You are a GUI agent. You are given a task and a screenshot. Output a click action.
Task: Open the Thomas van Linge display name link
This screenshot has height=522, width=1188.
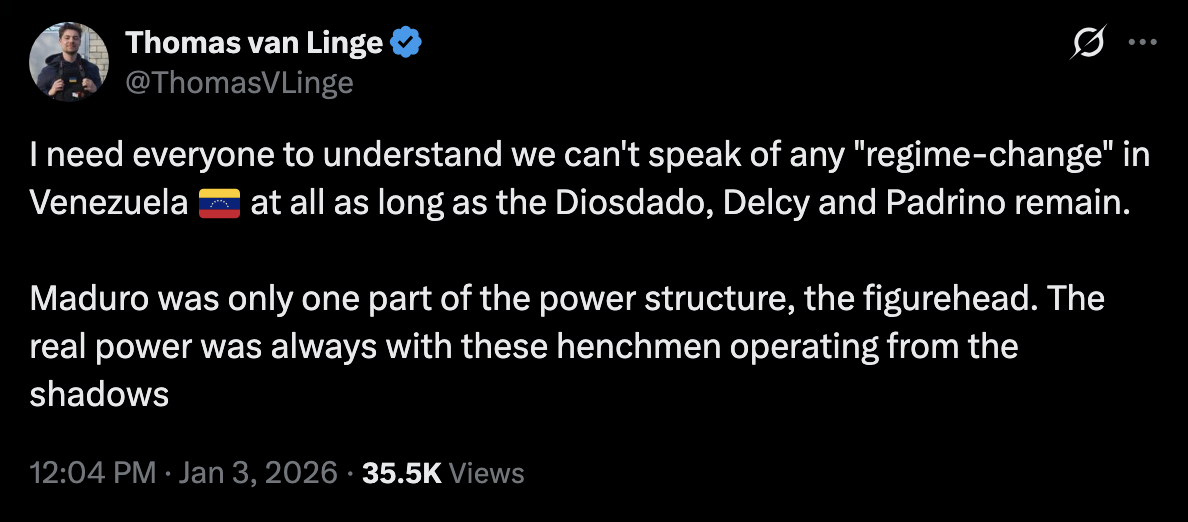pos(254,43)
